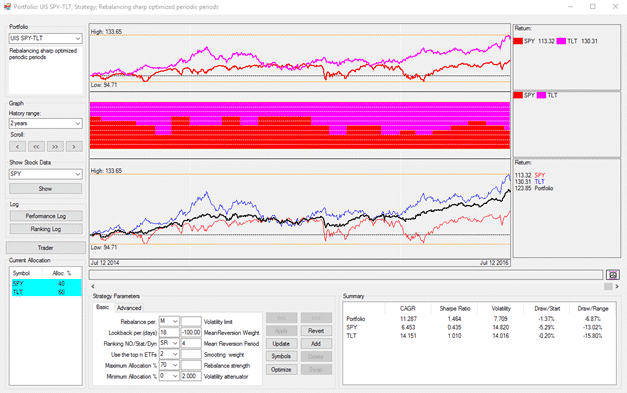
Task: Click the Alloc. % column header
Action: pos(62,273)
